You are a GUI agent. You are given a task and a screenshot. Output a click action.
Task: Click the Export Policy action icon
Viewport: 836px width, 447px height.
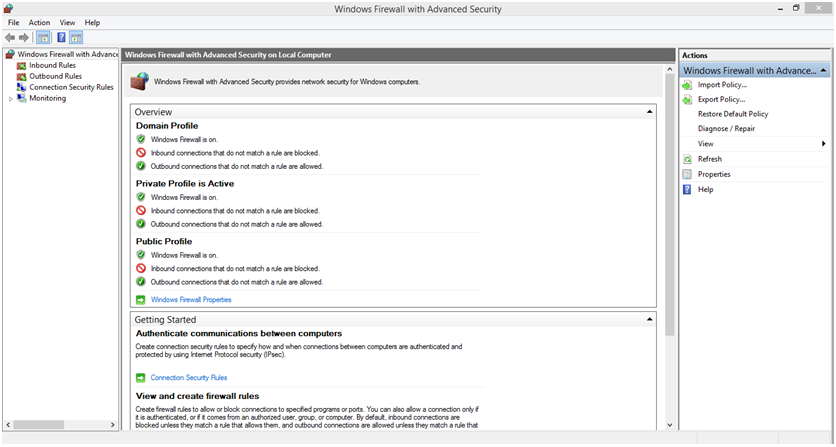tap(687, 99)
